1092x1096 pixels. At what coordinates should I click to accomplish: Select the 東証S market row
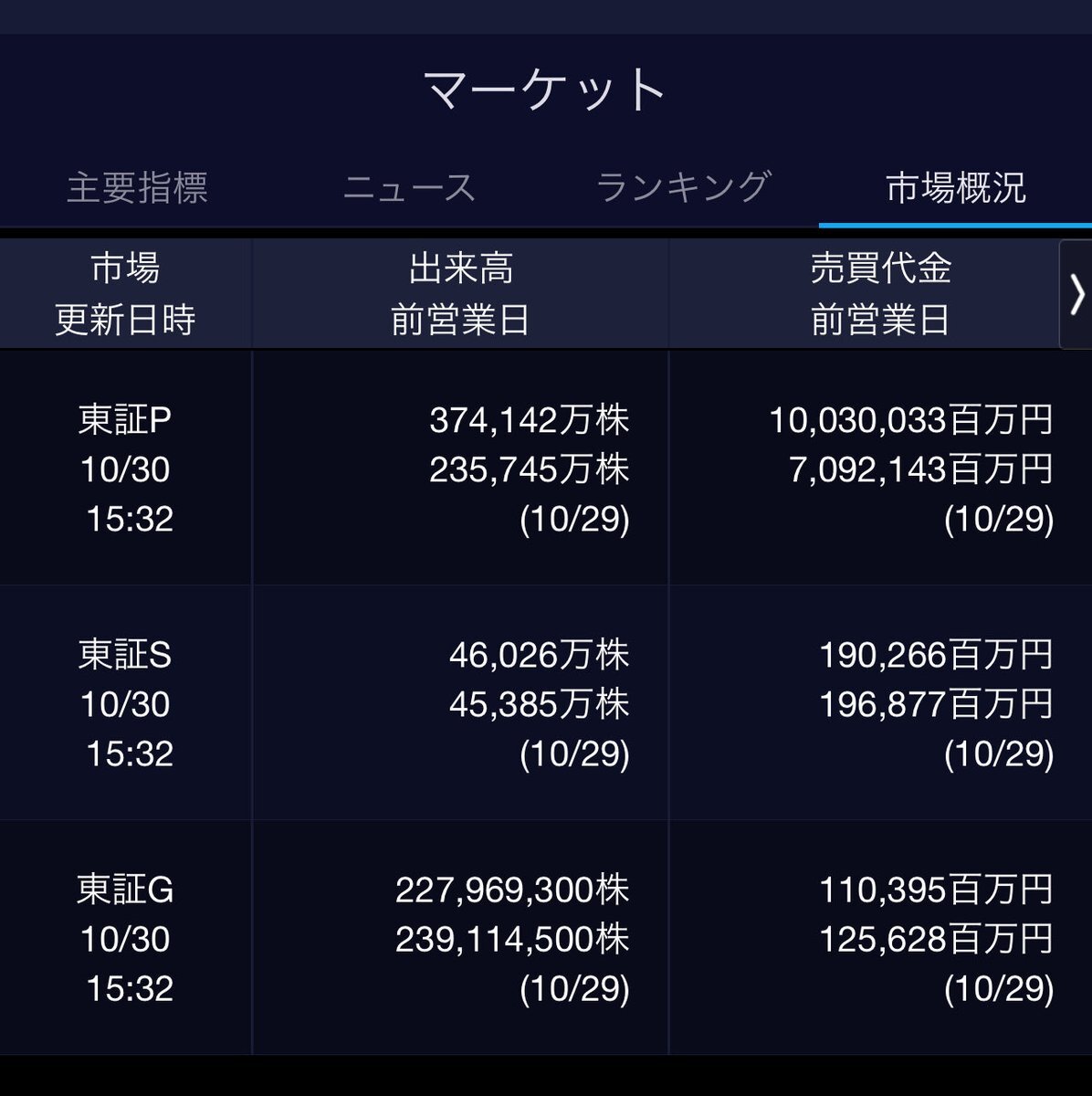pos(125,703)
